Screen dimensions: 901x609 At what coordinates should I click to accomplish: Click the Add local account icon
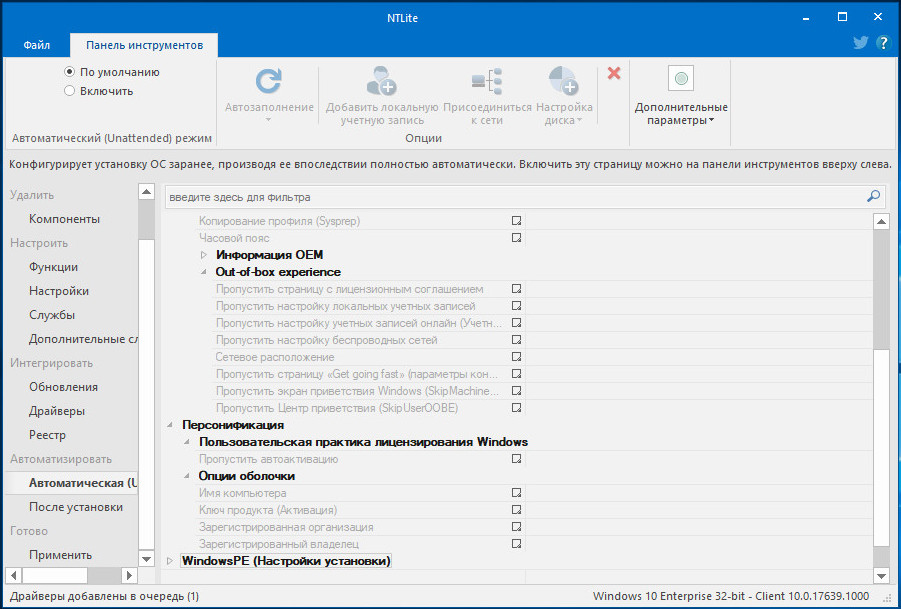coord(382,81)
